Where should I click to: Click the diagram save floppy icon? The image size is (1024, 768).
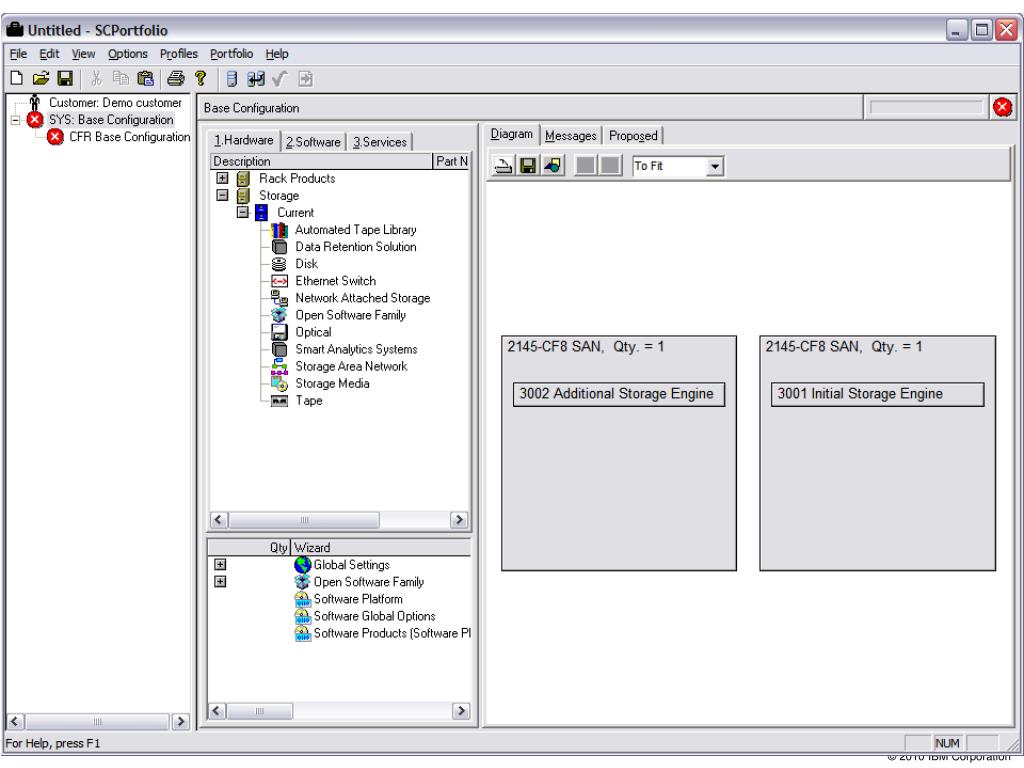(528, 165)
